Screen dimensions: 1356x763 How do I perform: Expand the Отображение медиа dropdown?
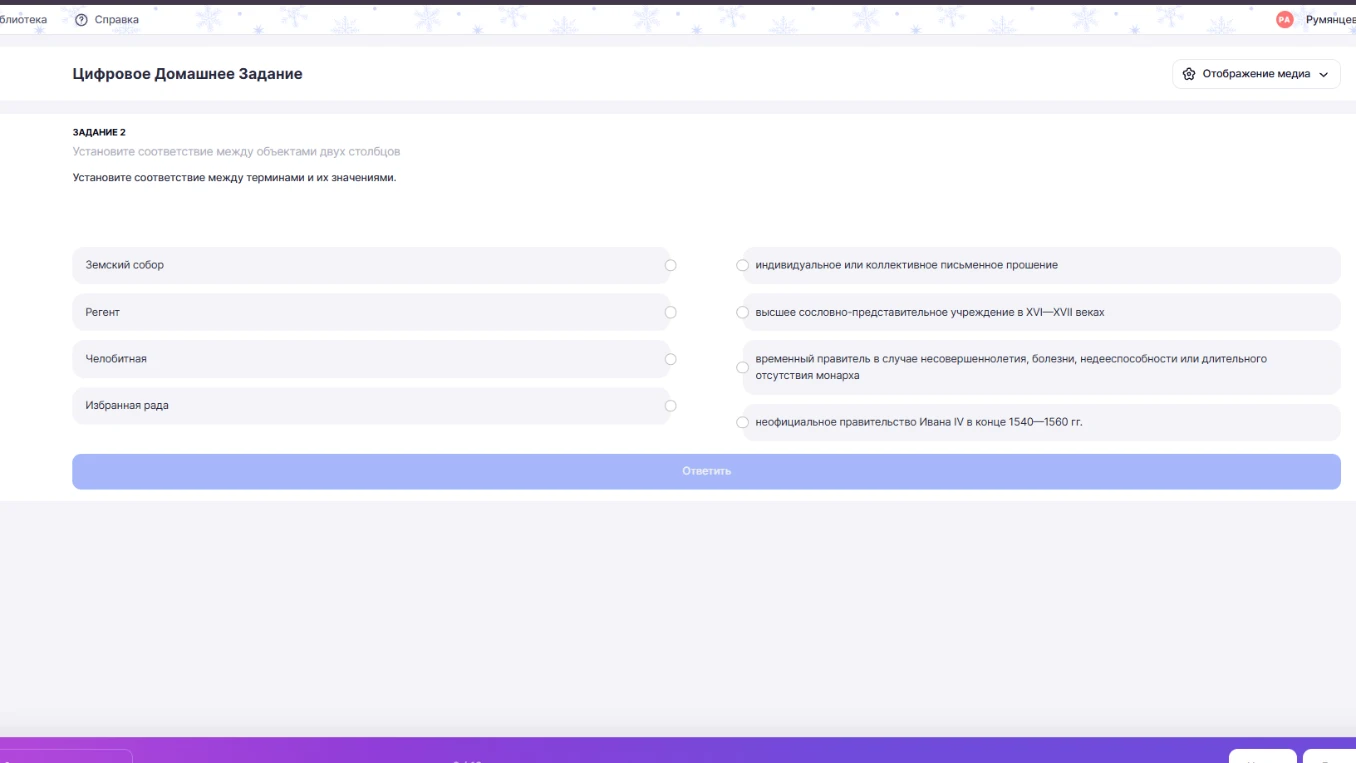(x=1256, y=74)
